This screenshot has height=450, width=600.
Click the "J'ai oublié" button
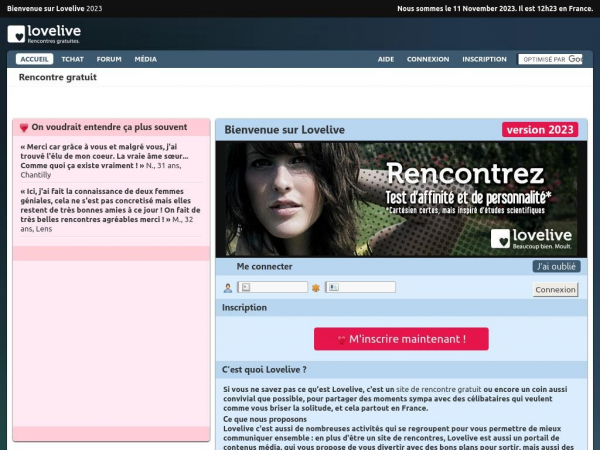pos(556,267)
